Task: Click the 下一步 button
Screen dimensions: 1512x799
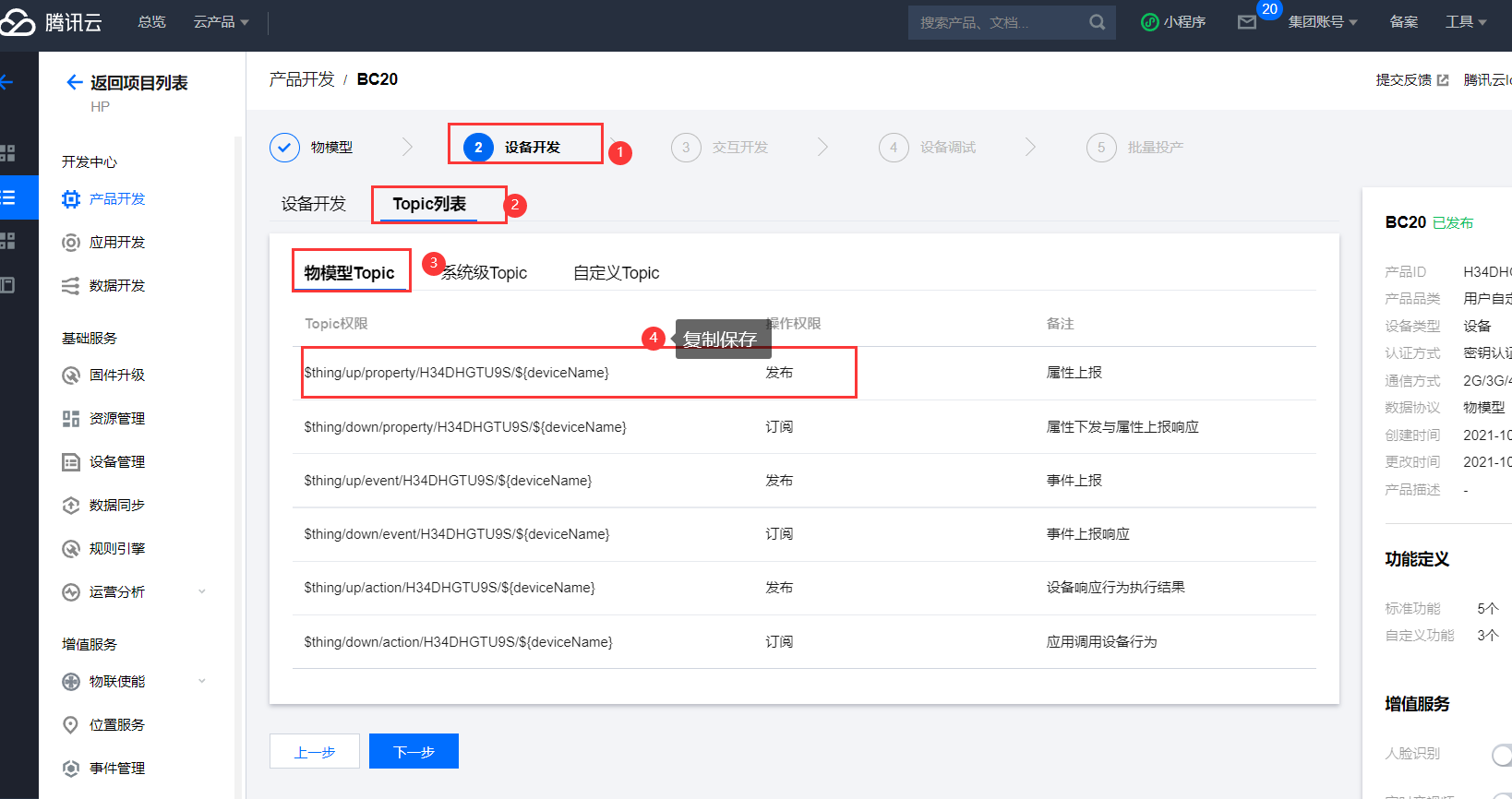Action: [414, 751]
